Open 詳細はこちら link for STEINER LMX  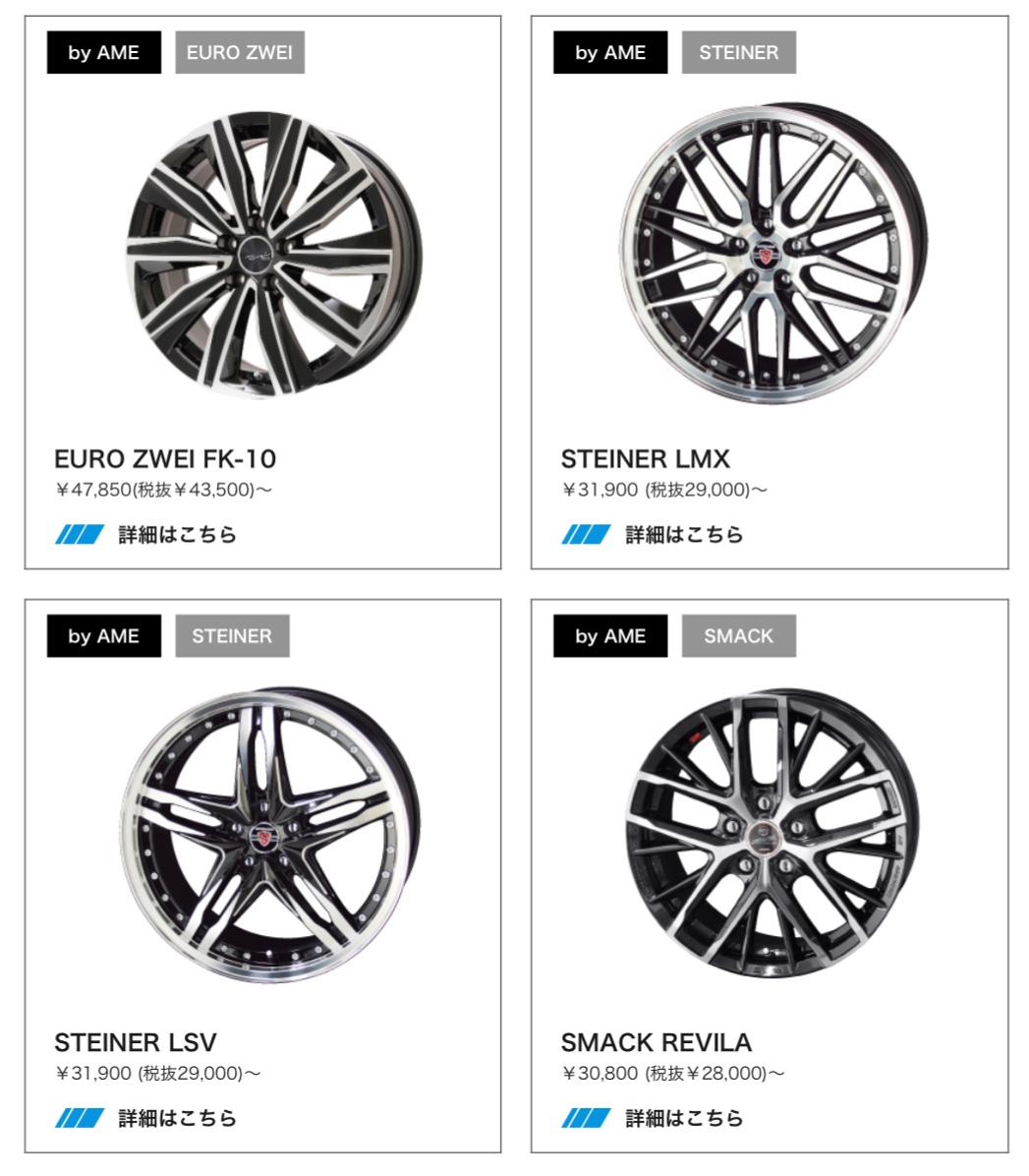pyautogui.click(x=684, y=534)
